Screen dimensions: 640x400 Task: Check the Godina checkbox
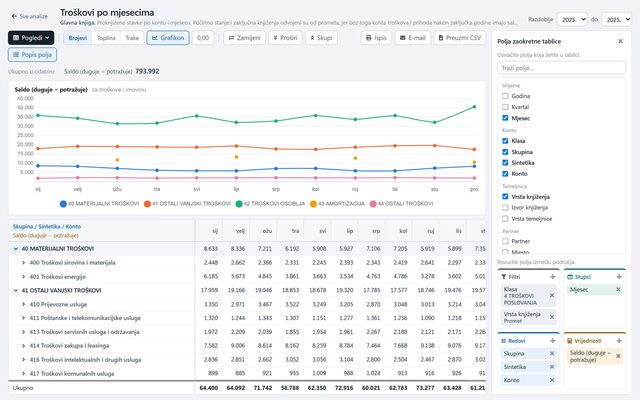click(505, 96)
